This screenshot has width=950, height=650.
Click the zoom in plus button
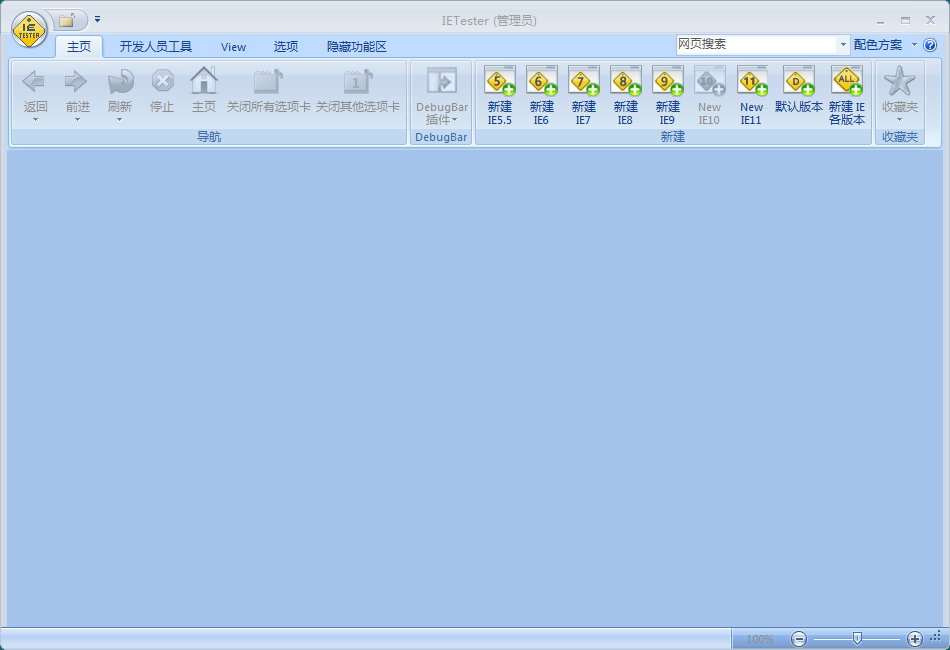click(914, 639)
